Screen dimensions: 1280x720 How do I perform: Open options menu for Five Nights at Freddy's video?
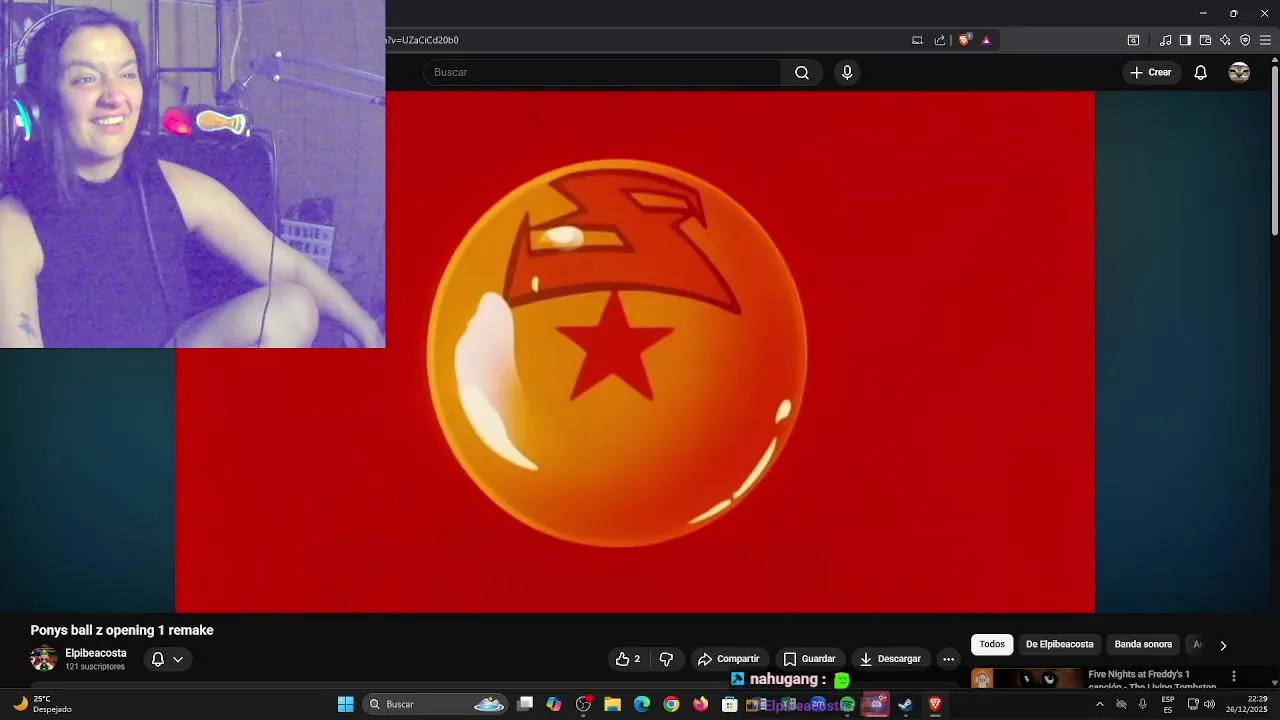coord(1234,676)
